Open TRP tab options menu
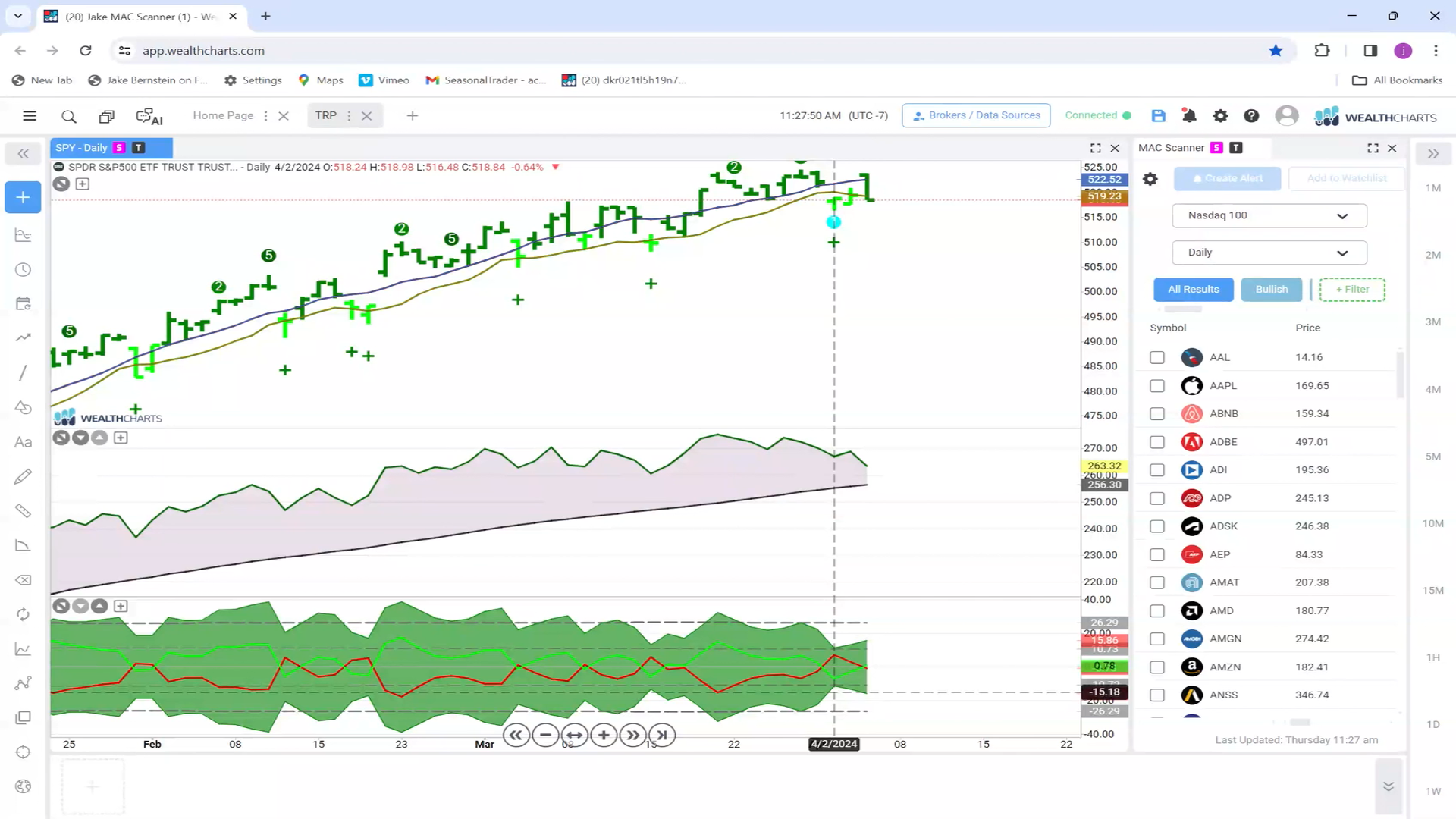This screenshot has height=819, width=1456. click(x=349, y=116)
